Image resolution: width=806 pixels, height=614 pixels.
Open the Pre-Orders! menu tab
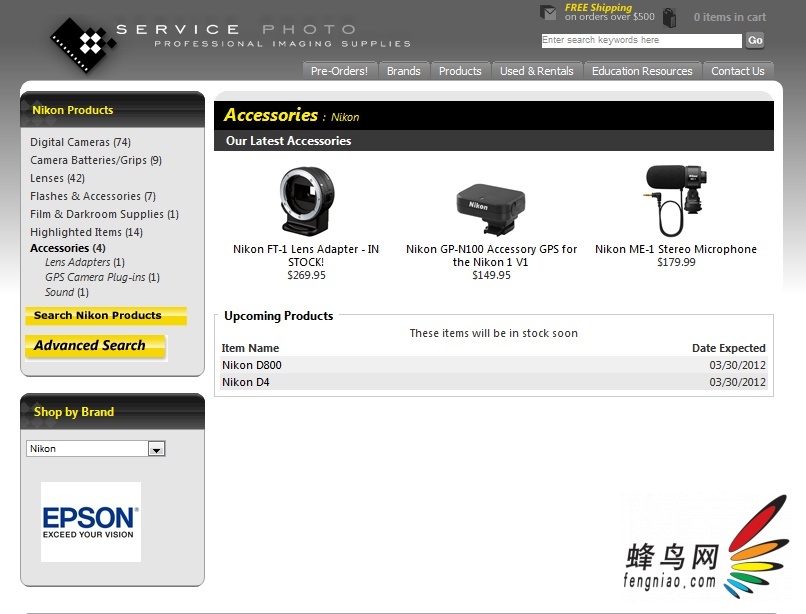339,71
